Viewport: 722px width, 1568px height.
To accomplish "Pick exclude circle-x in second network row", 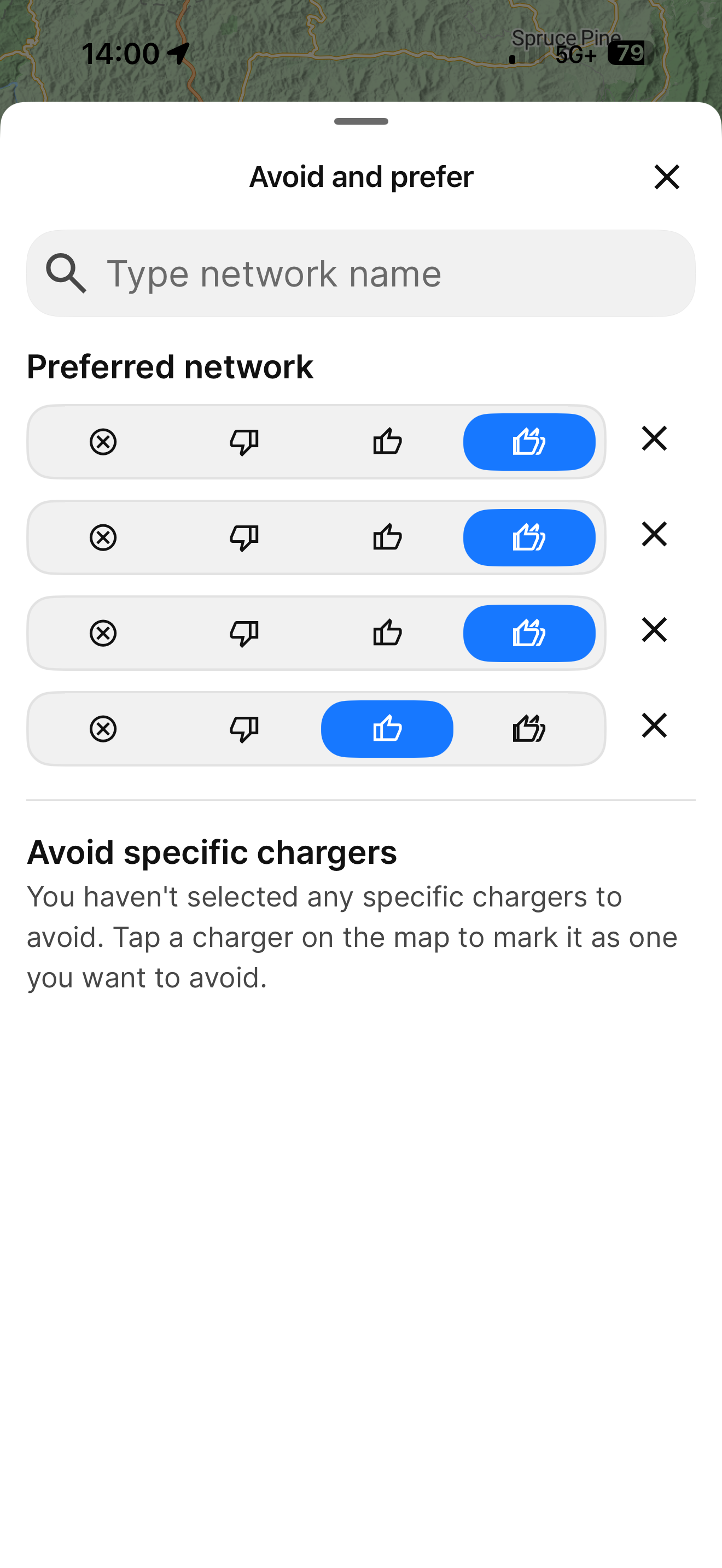I will pos(103,537).
